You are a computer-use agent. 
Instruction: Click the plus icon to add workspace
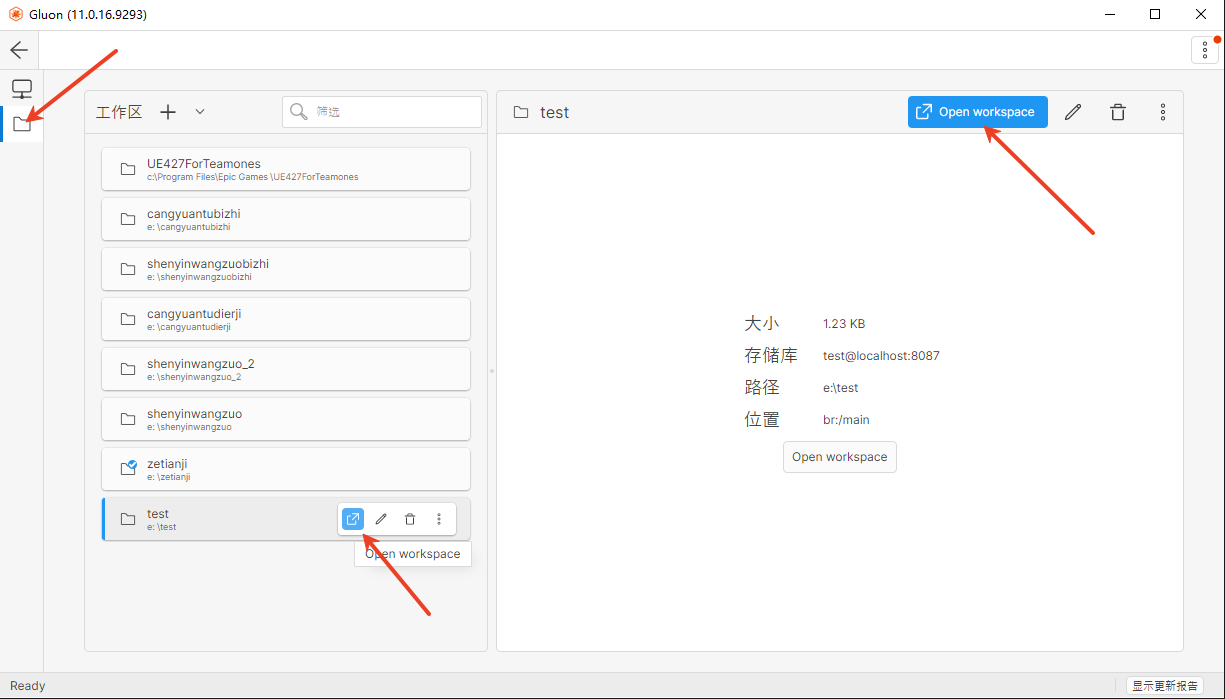168,112
